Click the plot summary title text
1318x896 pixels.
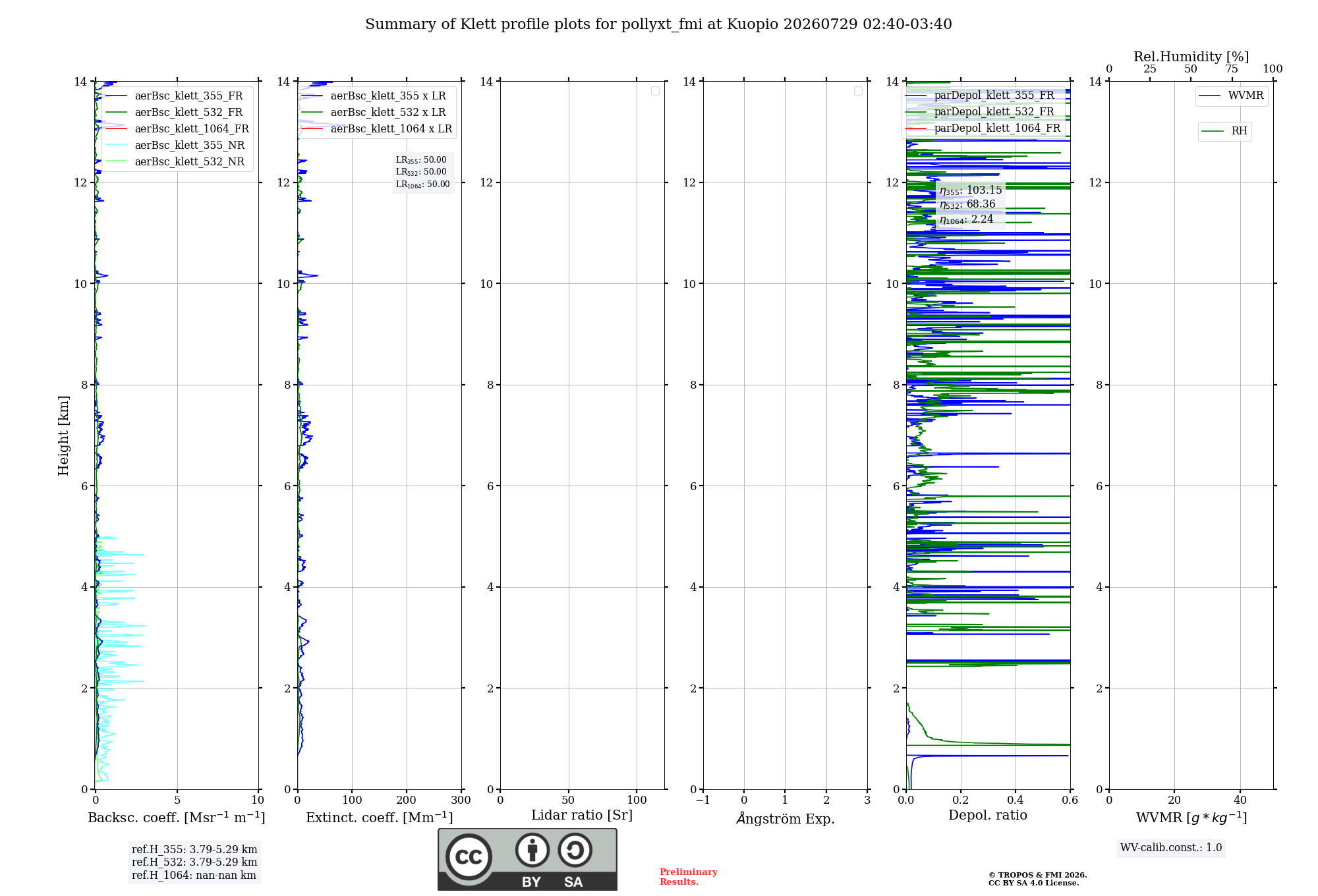click(658, 24)
